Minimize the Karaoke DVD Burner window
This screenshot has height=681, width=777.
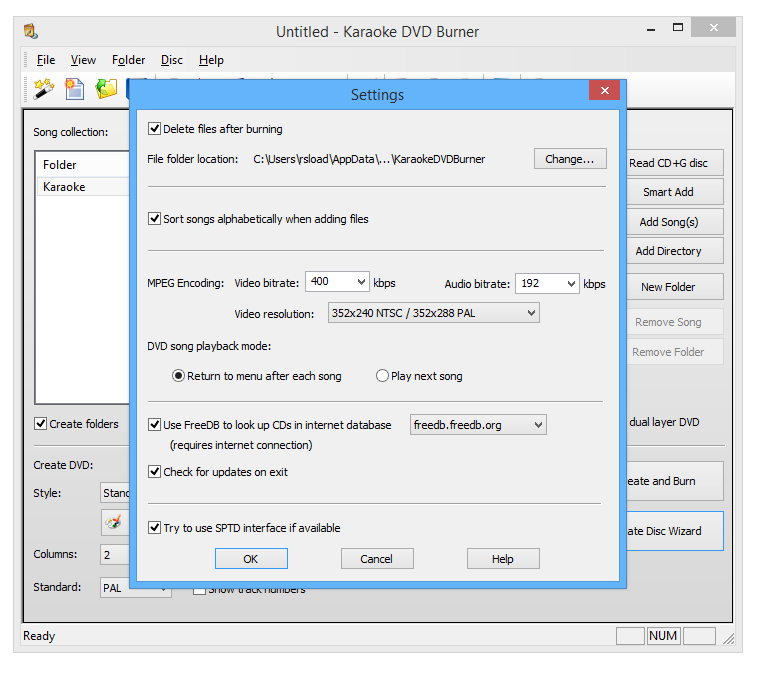[651, 30]
